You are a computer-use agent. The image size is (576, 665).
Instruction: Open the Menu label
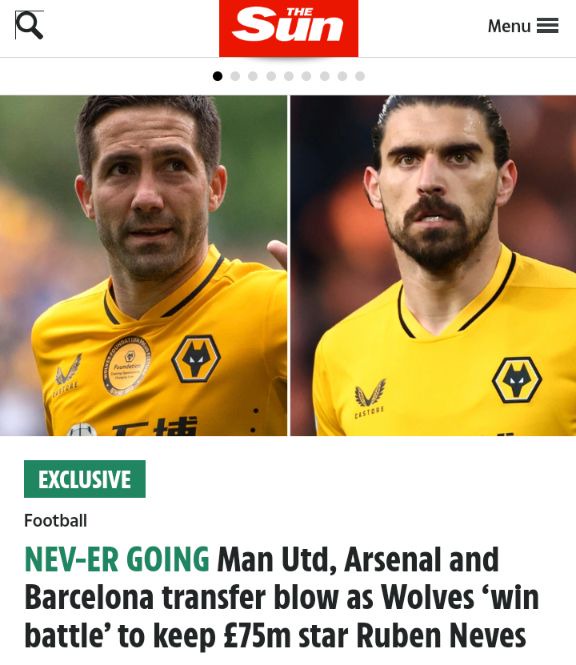[509, 26]
